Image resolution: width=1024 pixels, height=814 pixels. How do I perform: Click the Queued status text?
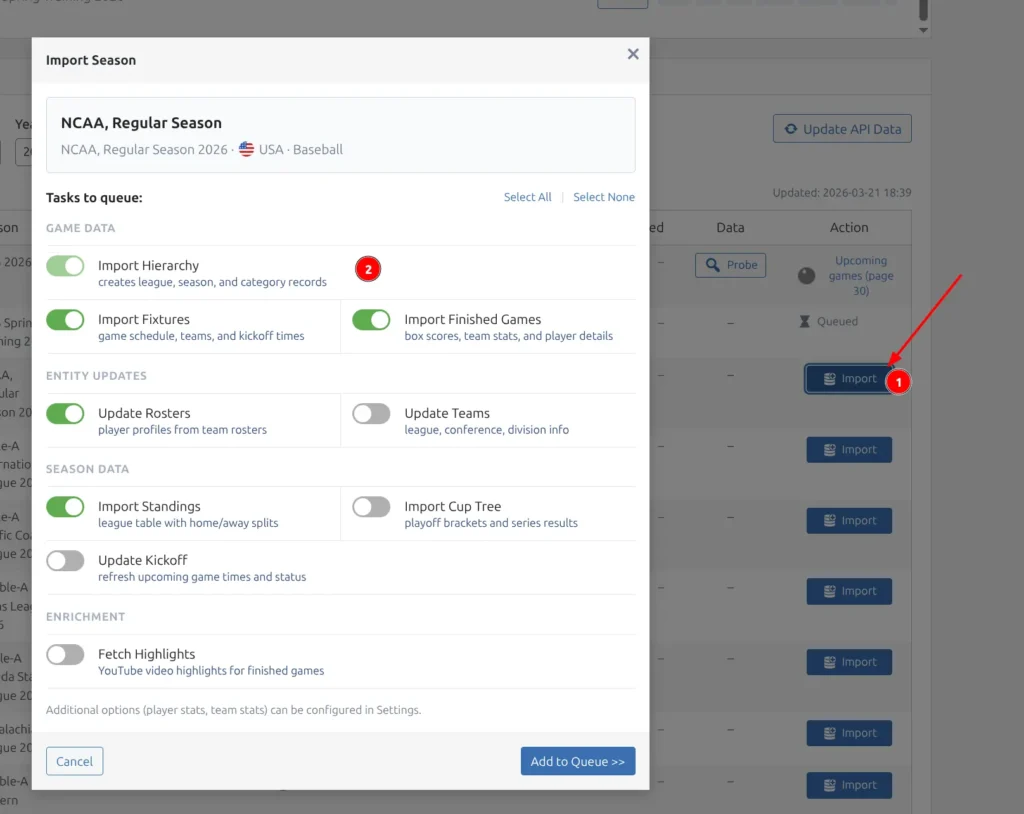[x=837, y=321]
